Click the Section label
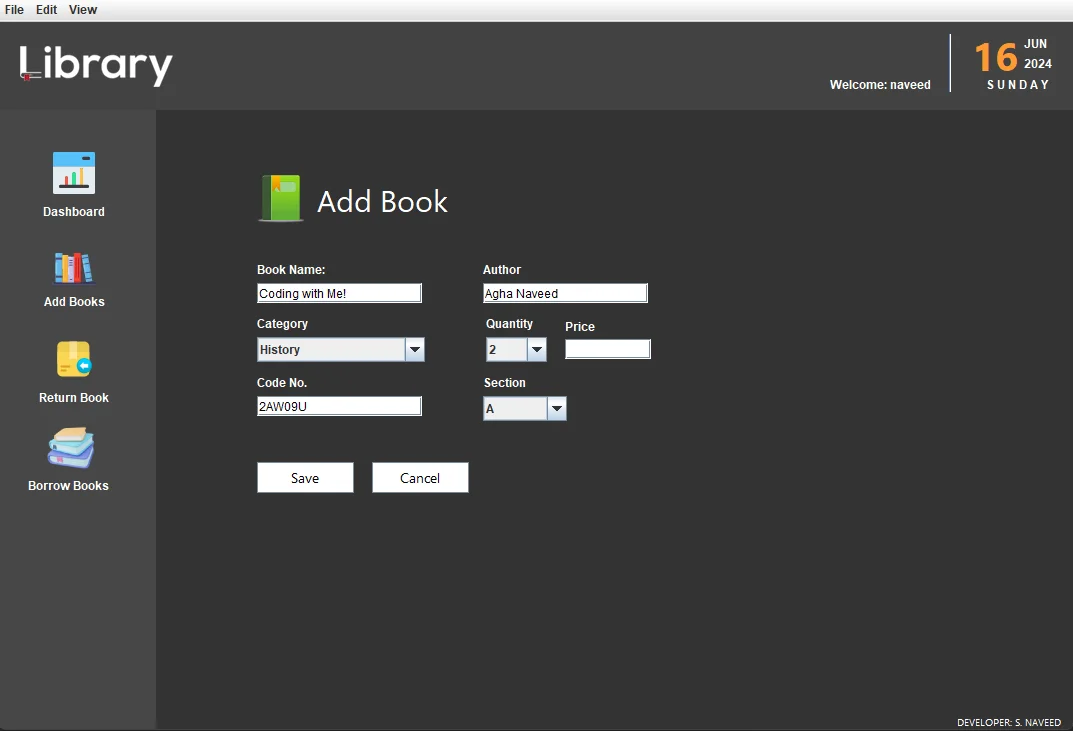Image resolution: width=1073 pixels, height=731 pixels. [504, 383]
